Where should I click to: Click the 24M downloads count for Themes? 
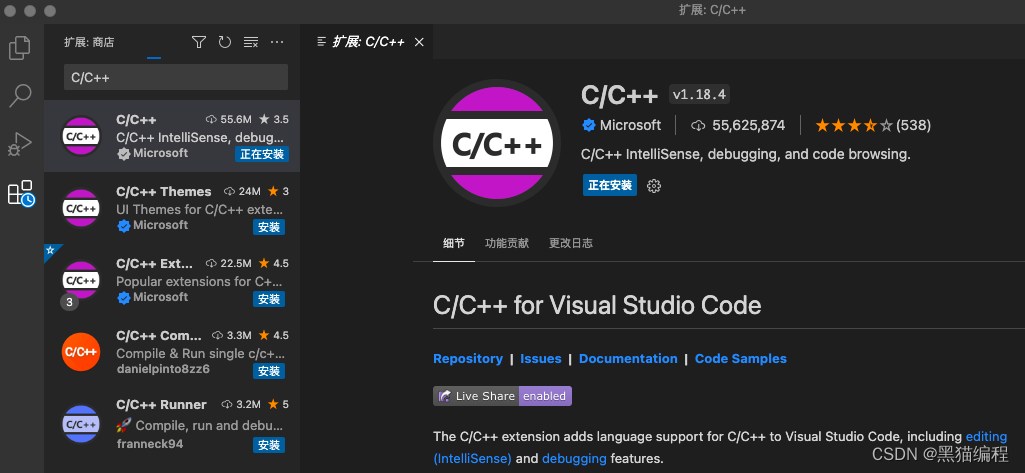242,191
